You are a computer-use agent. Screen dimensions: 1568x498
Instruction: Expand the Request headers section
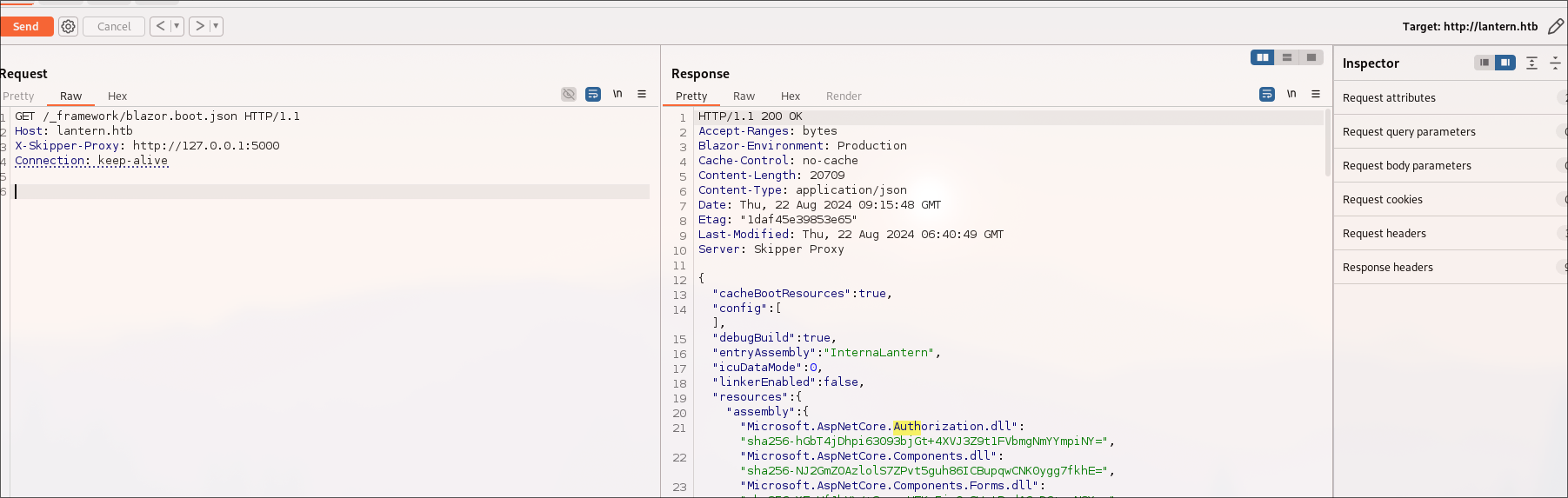tap(1385, 234)
